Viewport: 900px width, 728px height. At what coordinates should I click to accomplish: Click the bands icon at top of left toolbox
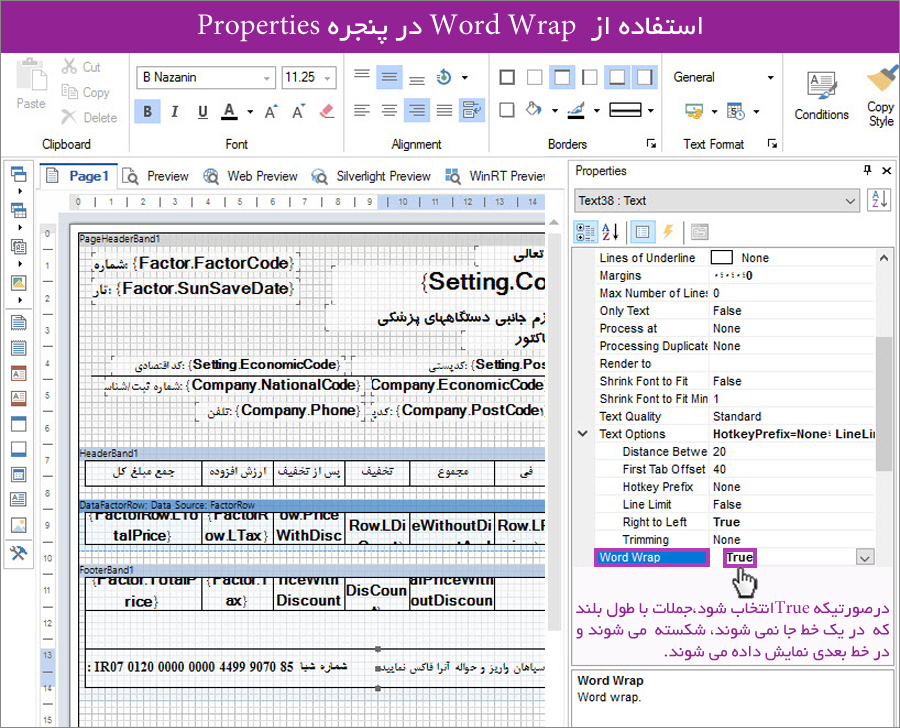pyautogui.click(x=18, y=174)
